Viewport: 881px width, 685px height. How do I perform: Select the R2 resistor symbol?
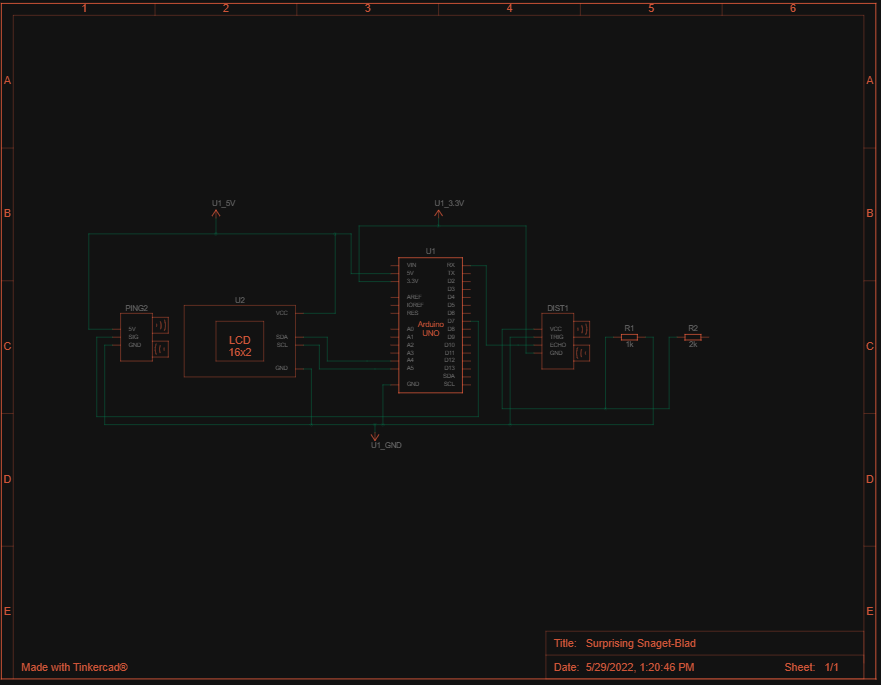[x=693, y=337]
